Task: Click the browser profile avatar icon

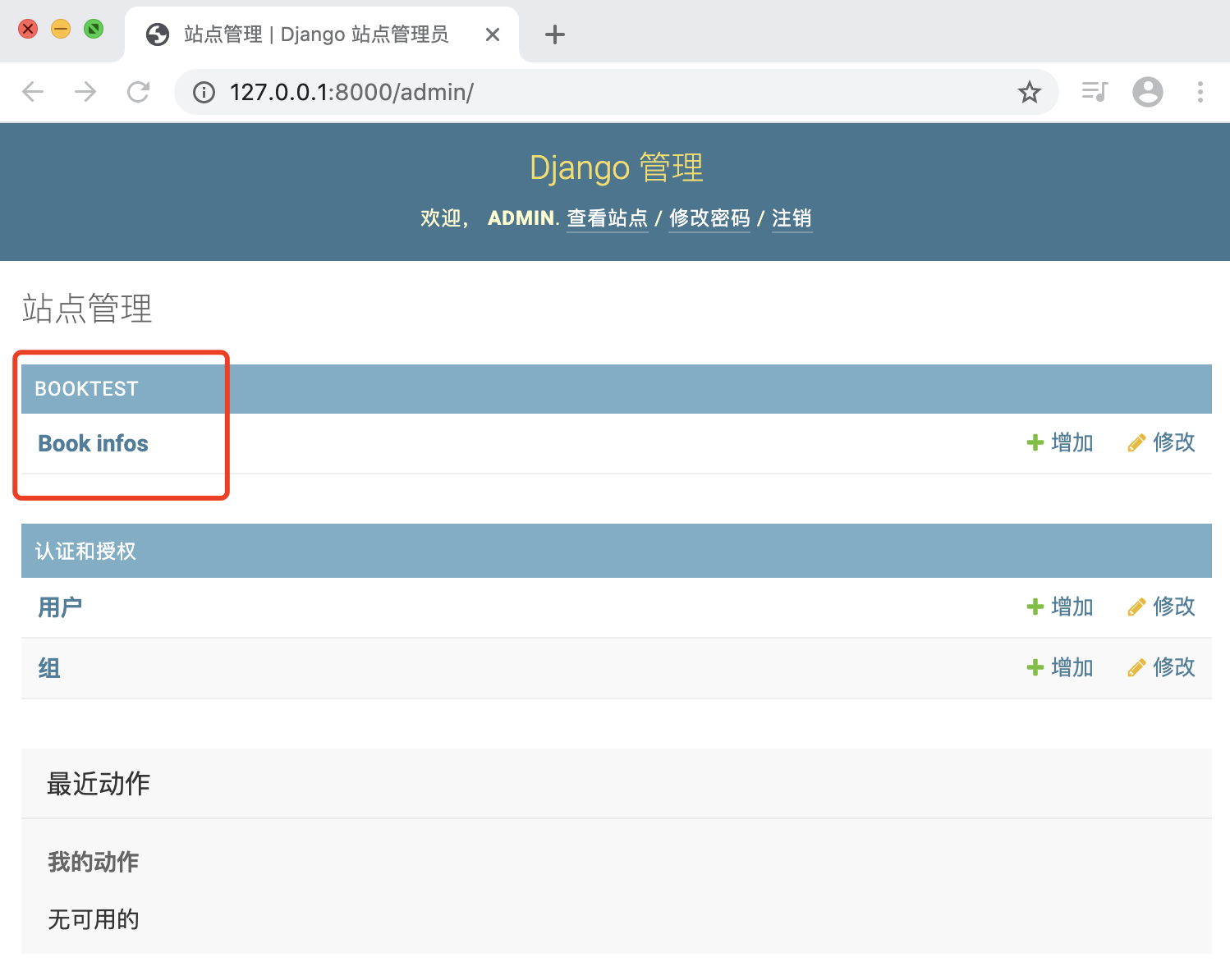Action: pyautogui.click(x=1147, y=92)
